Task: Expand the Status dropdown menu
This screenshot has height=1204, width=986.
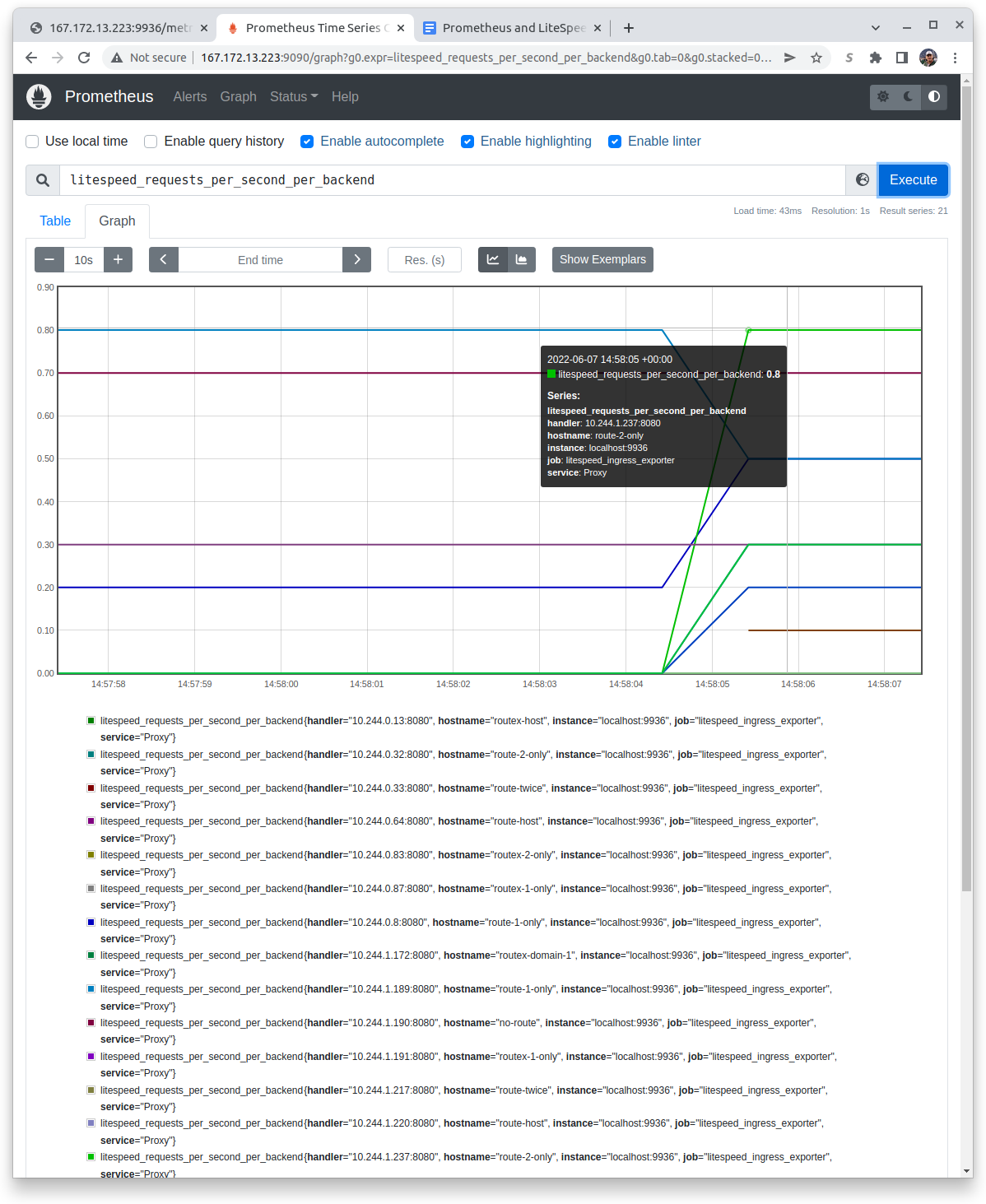Action: [294, 96]
